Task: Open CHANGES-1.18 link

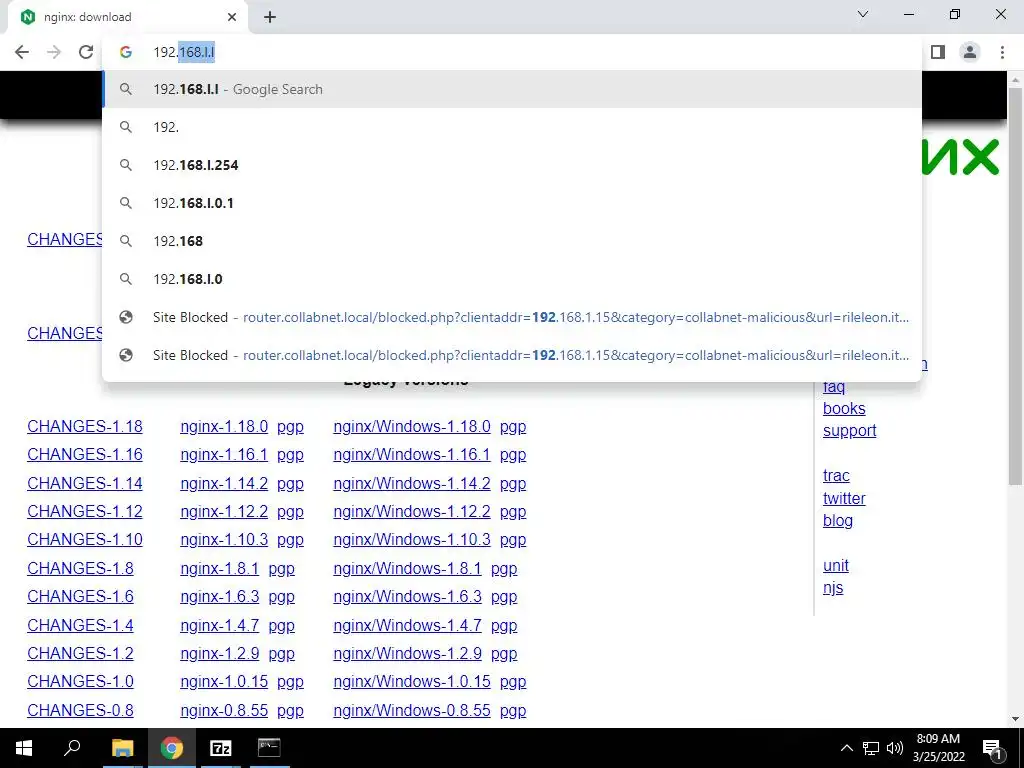Action: tap(85, 426)
